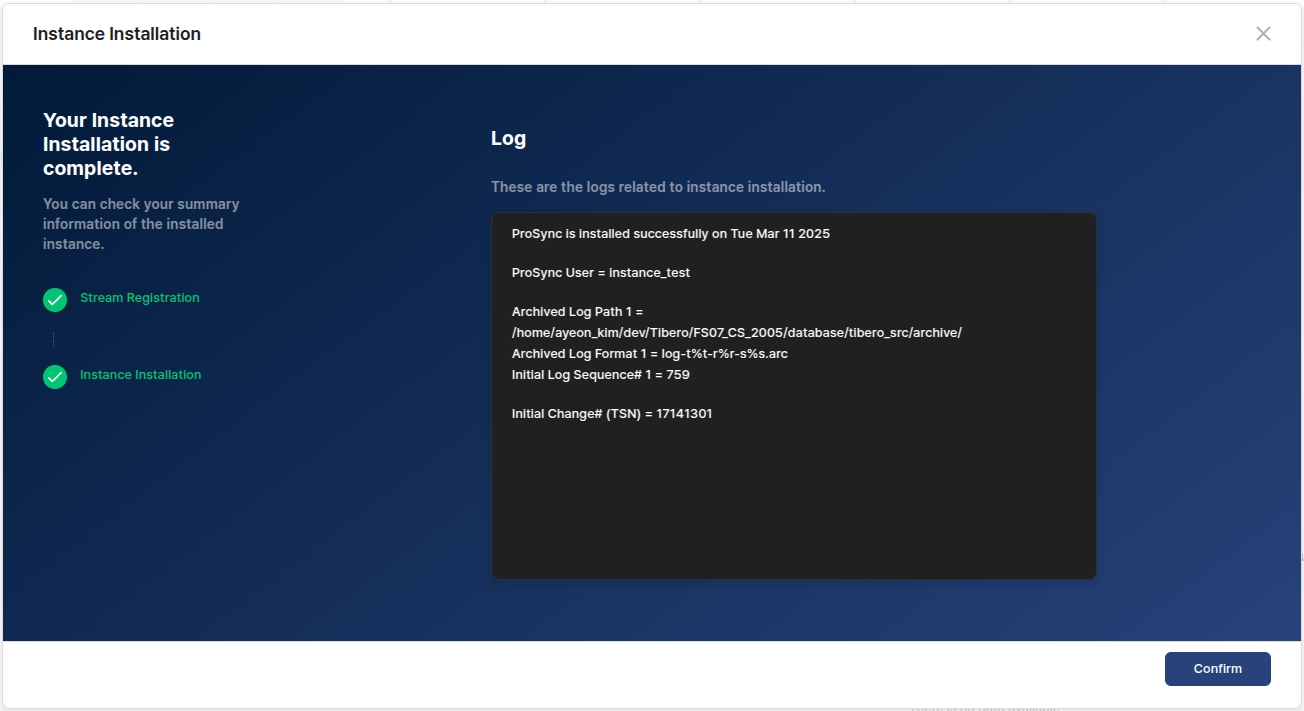Viewport: 1304px width, 711px height.
Task: Click the summary information description text
Action: (141, 224)
